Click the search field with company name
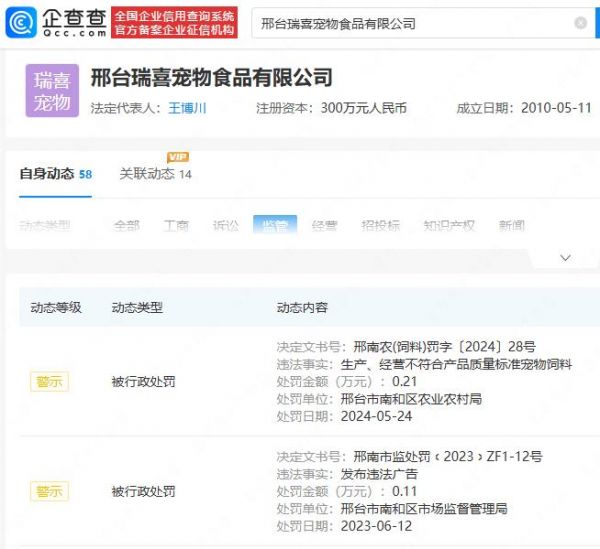600x549 pixels. [423, 23]
